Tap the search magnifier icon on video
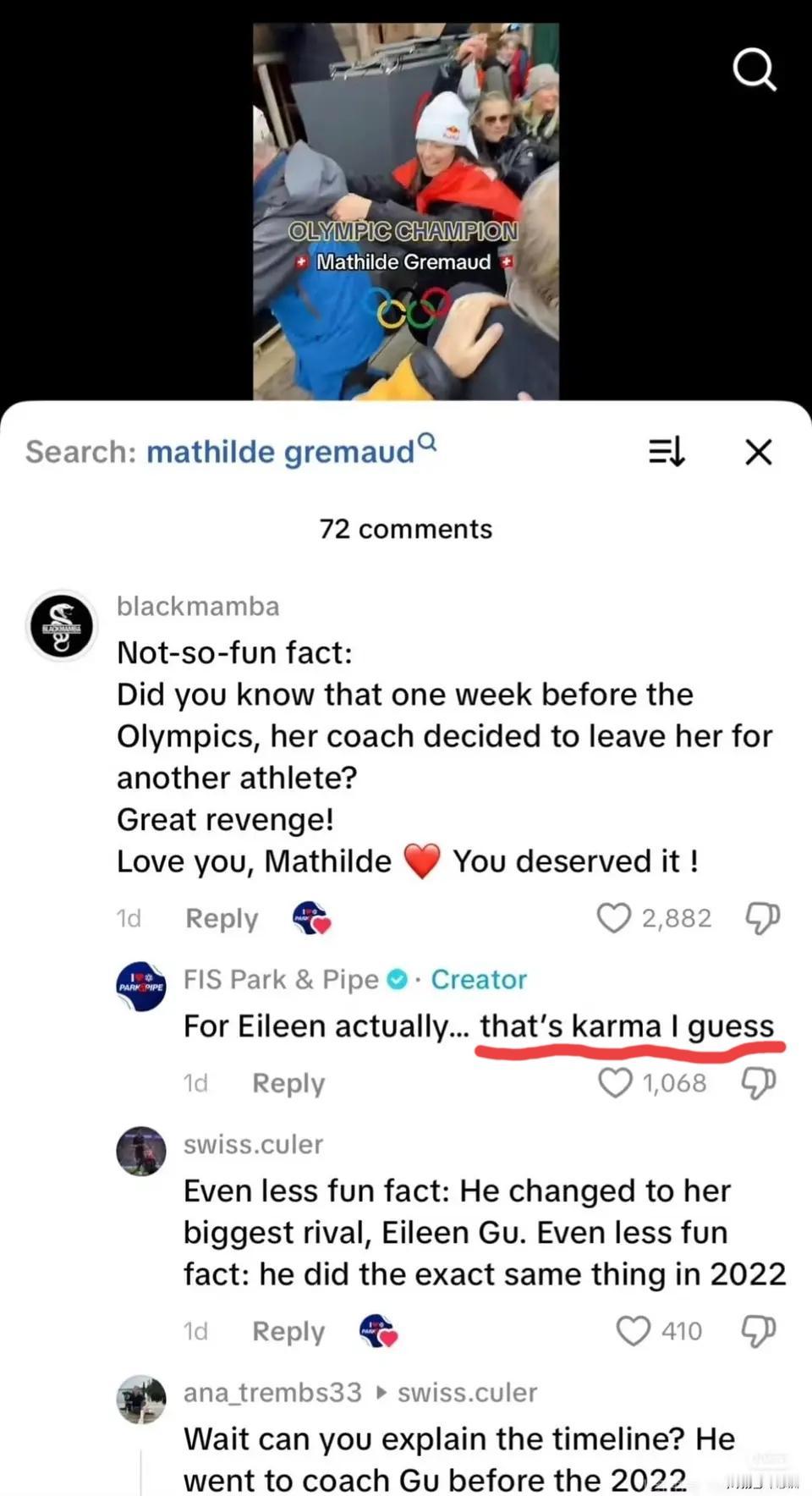 coord(754,69)
